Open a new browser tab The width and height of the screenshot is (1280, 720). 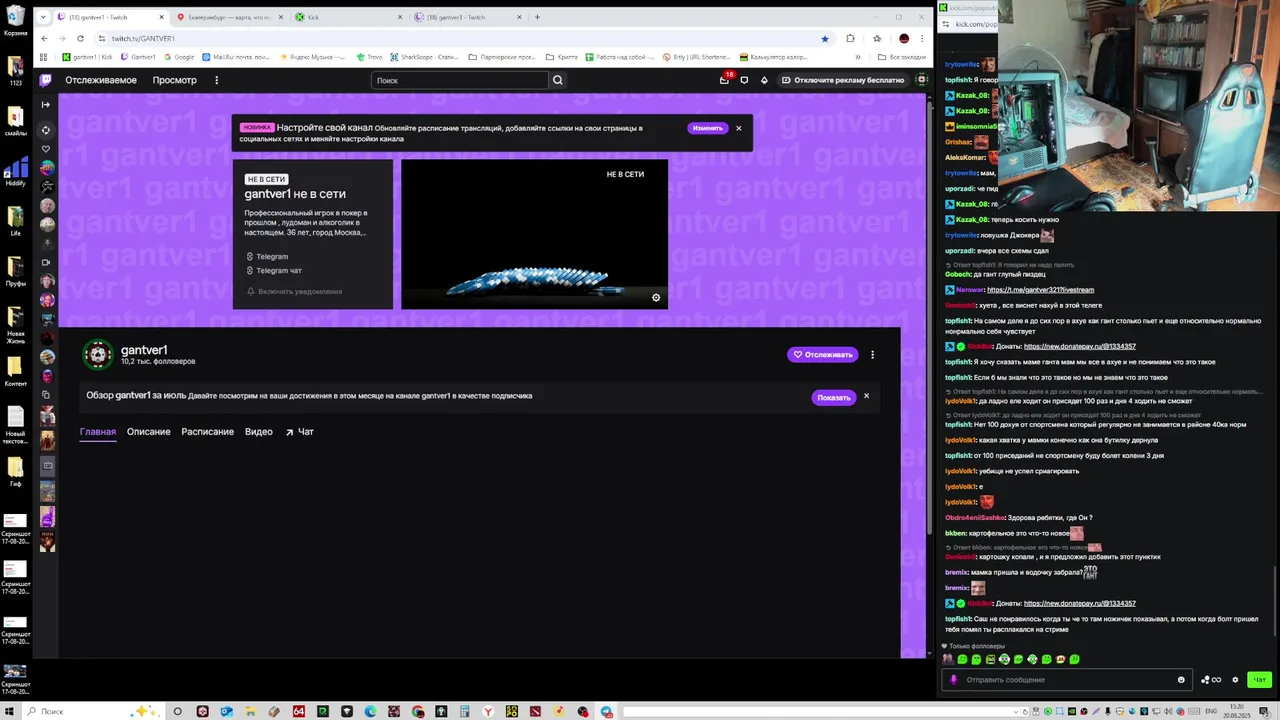click(537, 17)
